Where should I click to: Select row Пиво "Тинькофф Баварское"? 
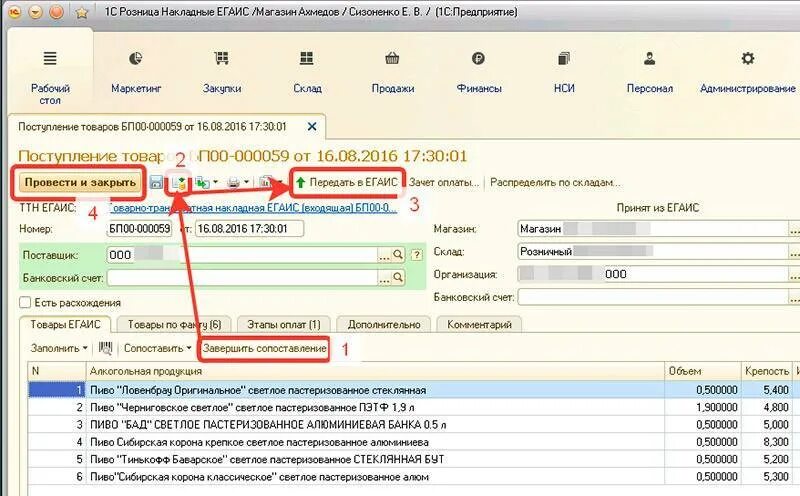click(413, 459)
